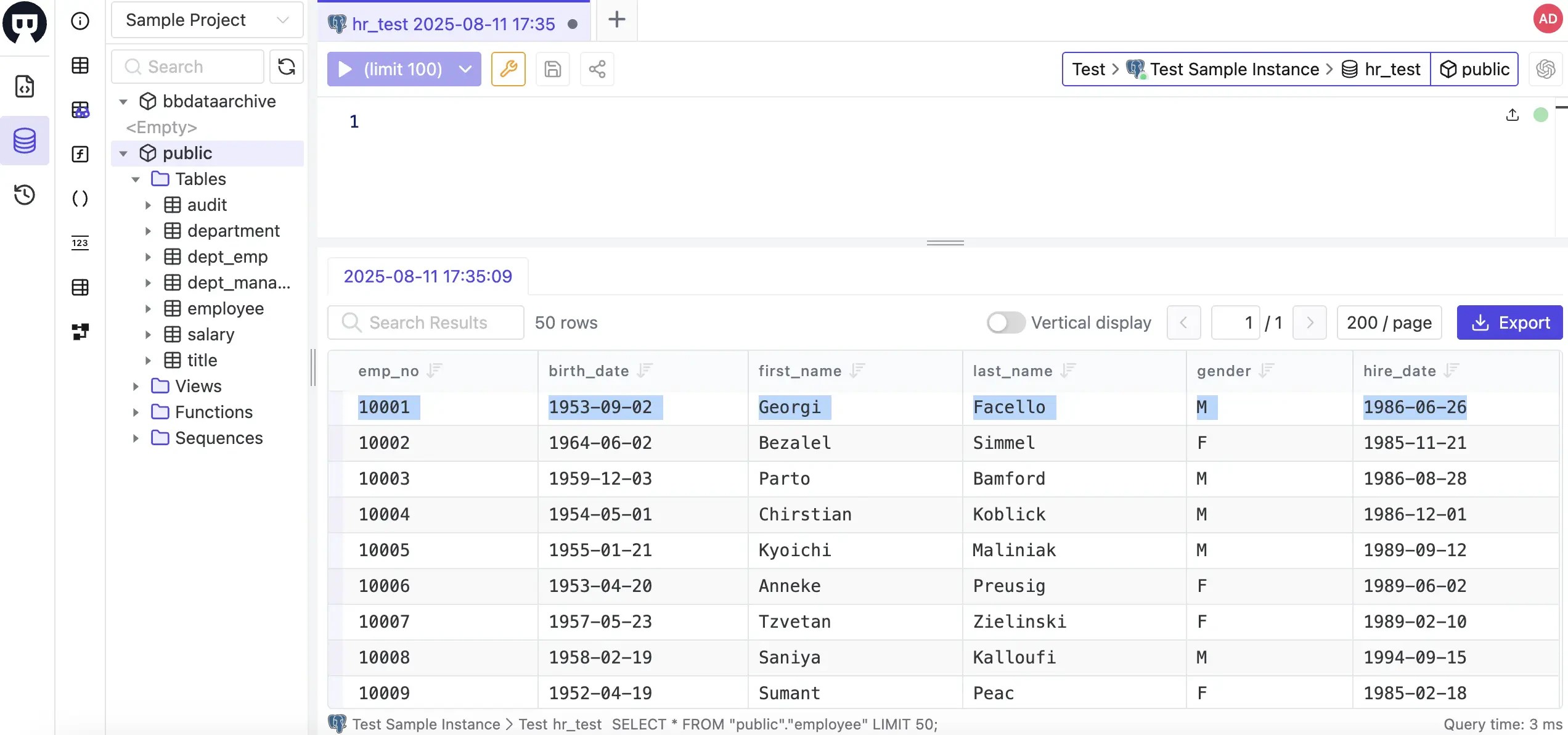The image size is (1568, 735).
Task: Expand the audit table tree node
Action: (x=147, y=205)
